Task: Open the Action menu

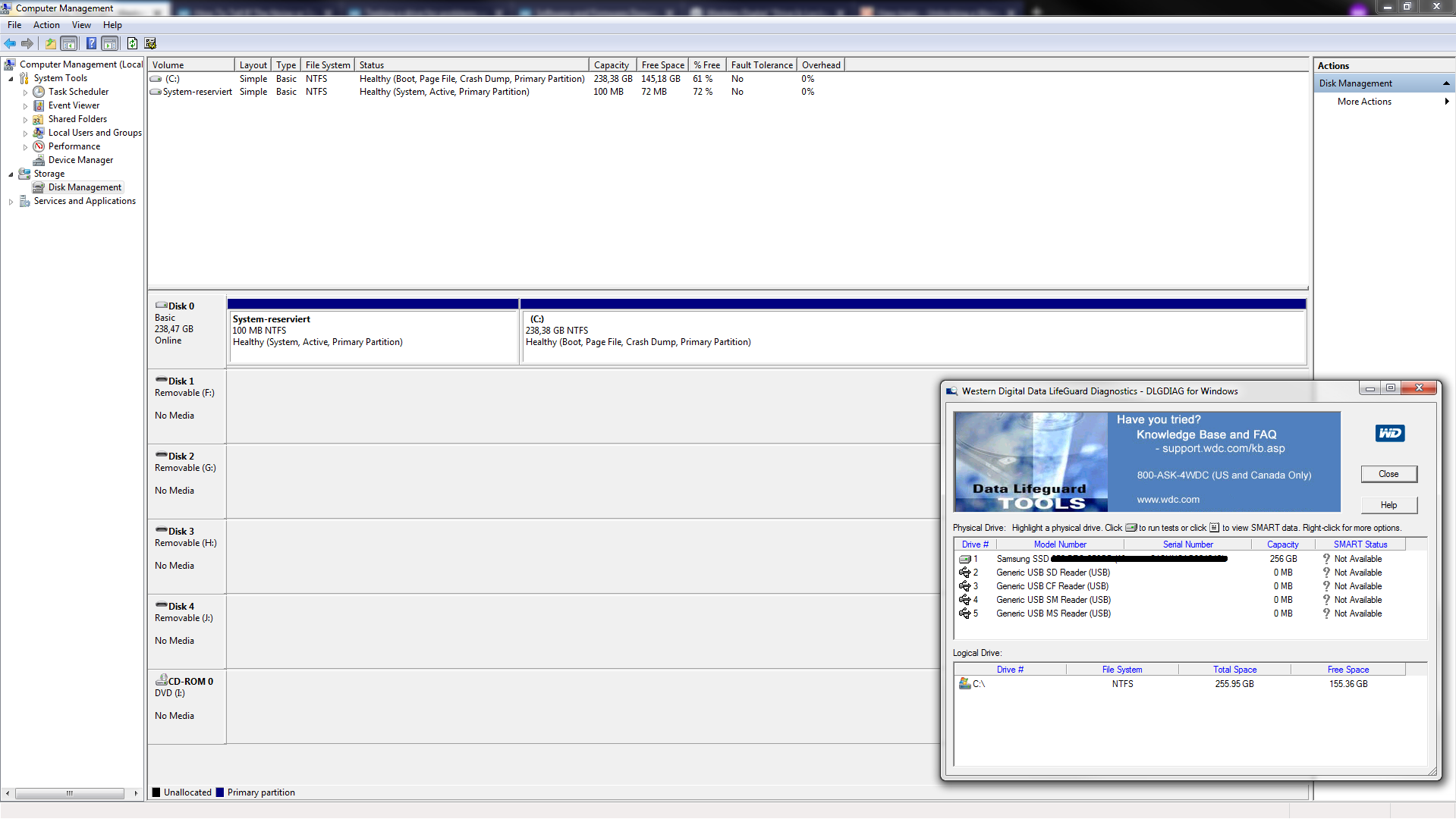Action: [x=46, y=25]
